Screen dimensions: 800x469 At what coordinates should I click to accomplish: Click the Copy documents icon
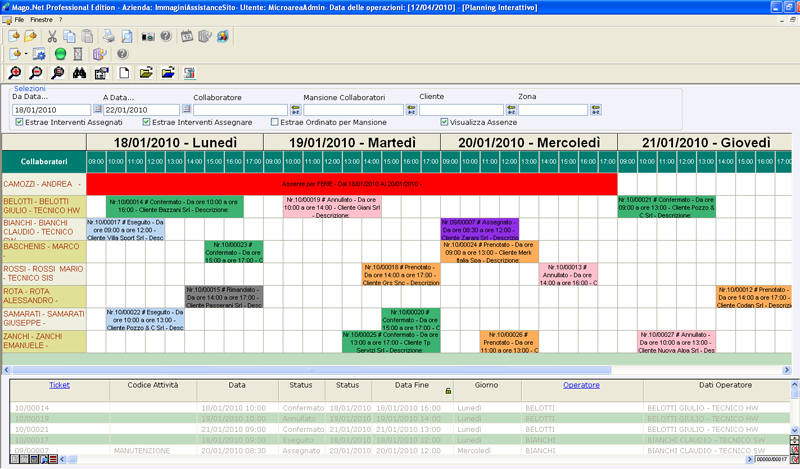point(69,36)
